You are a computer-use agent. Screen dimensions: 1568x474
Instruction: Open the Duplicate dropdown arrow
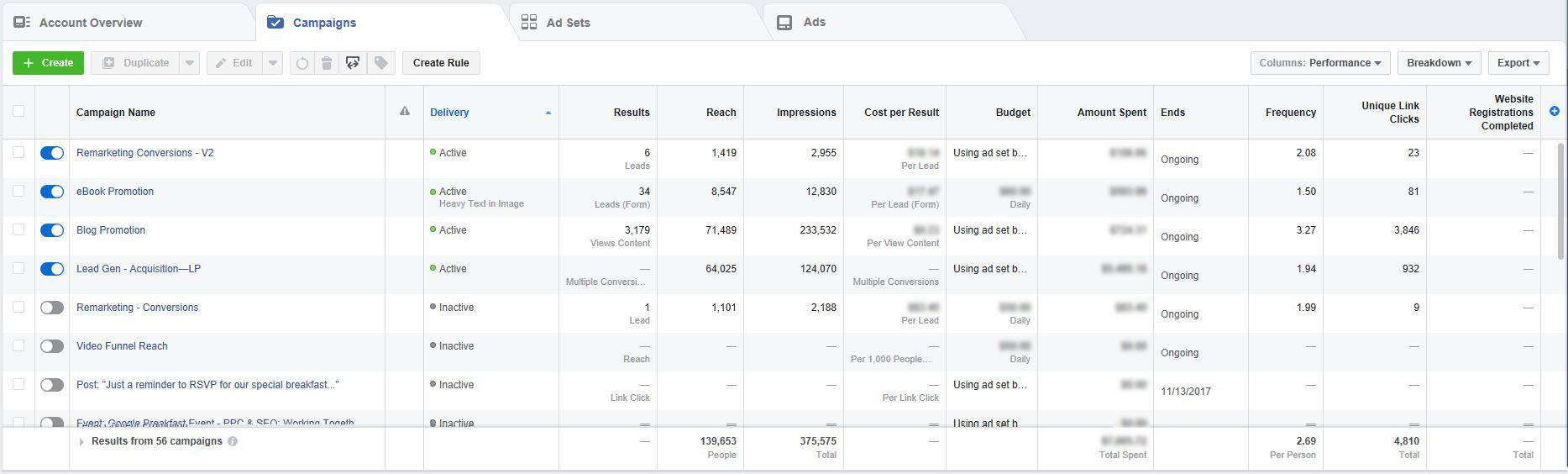pyautogui.click(x=189, y=63)
